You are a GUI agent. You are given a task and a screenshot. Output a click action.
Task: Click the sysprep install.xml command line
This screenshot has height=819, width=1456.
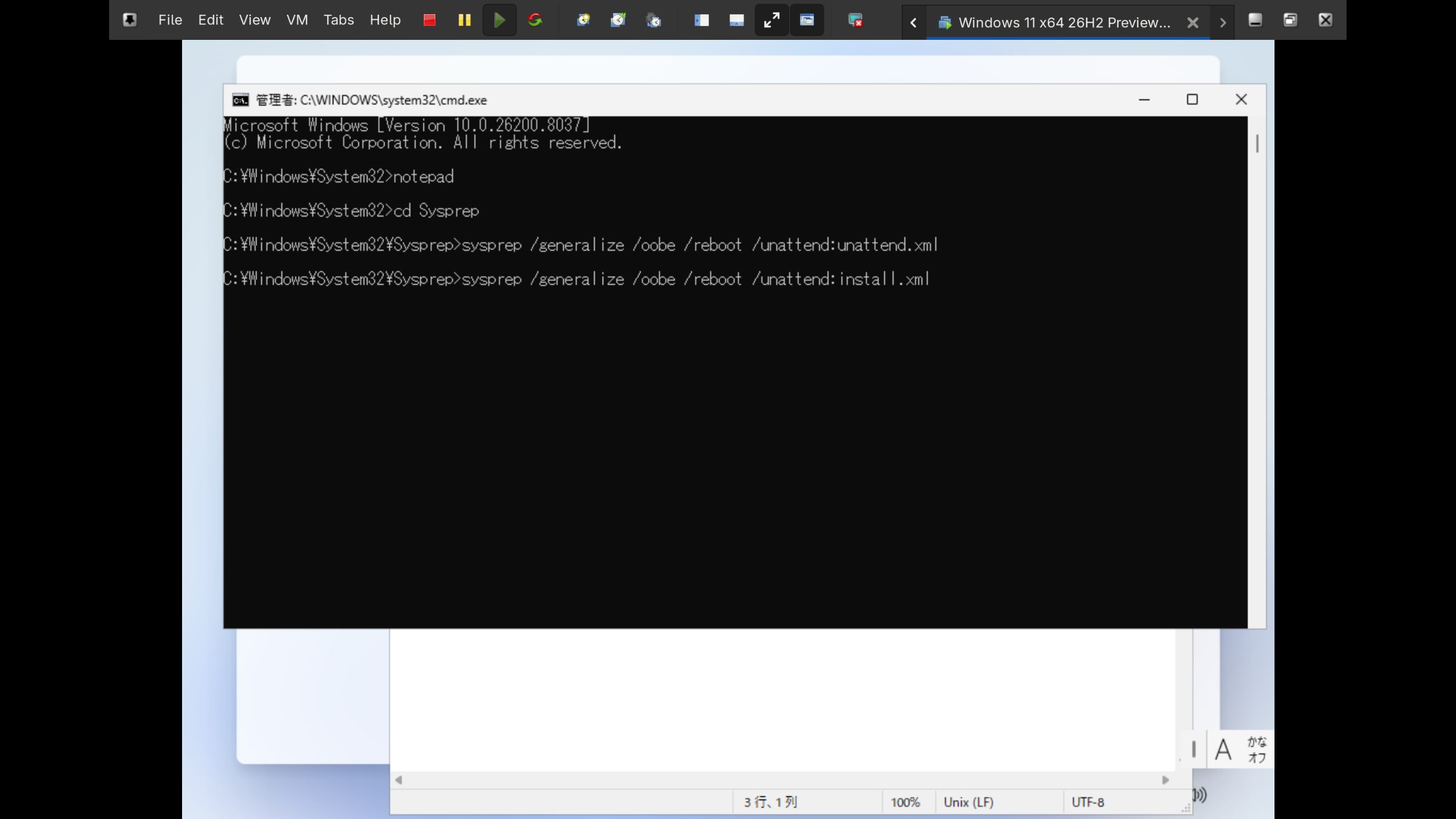577,279
